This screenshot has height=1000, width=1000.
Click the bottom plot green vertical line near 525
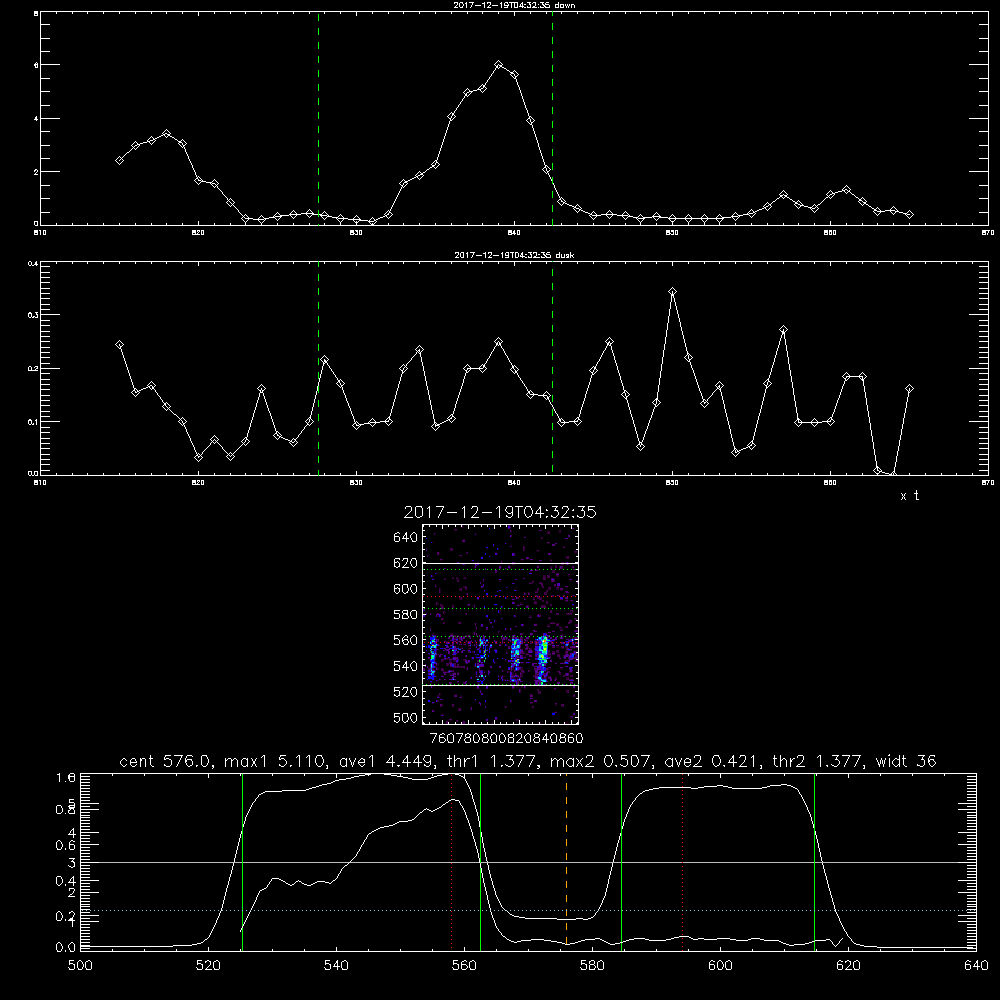coord(242,861)
